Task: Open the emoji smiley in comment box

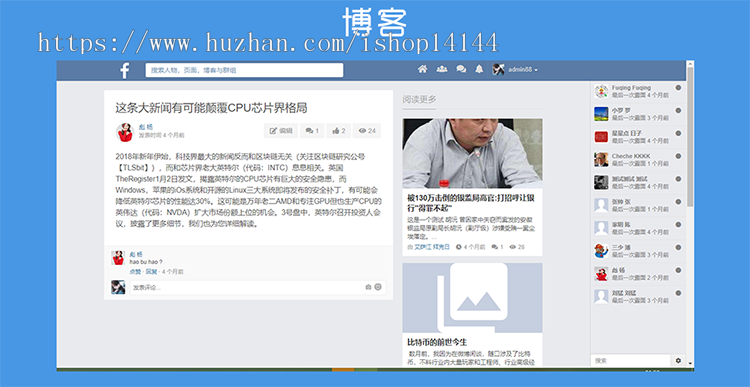Action: (x=378, y=287)
